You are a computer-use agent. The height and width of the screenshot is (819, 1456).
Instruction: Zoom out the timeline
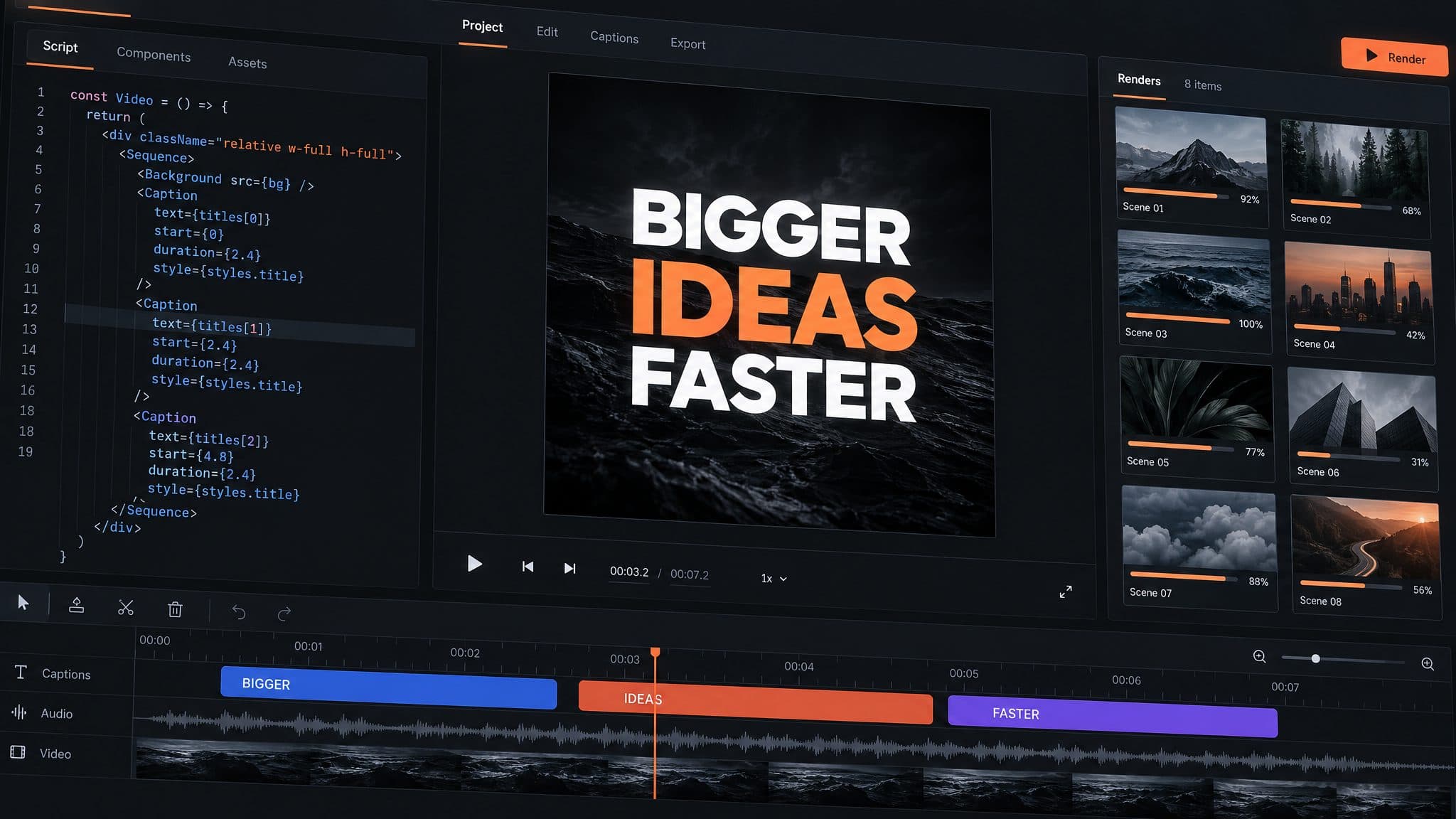1259,656
